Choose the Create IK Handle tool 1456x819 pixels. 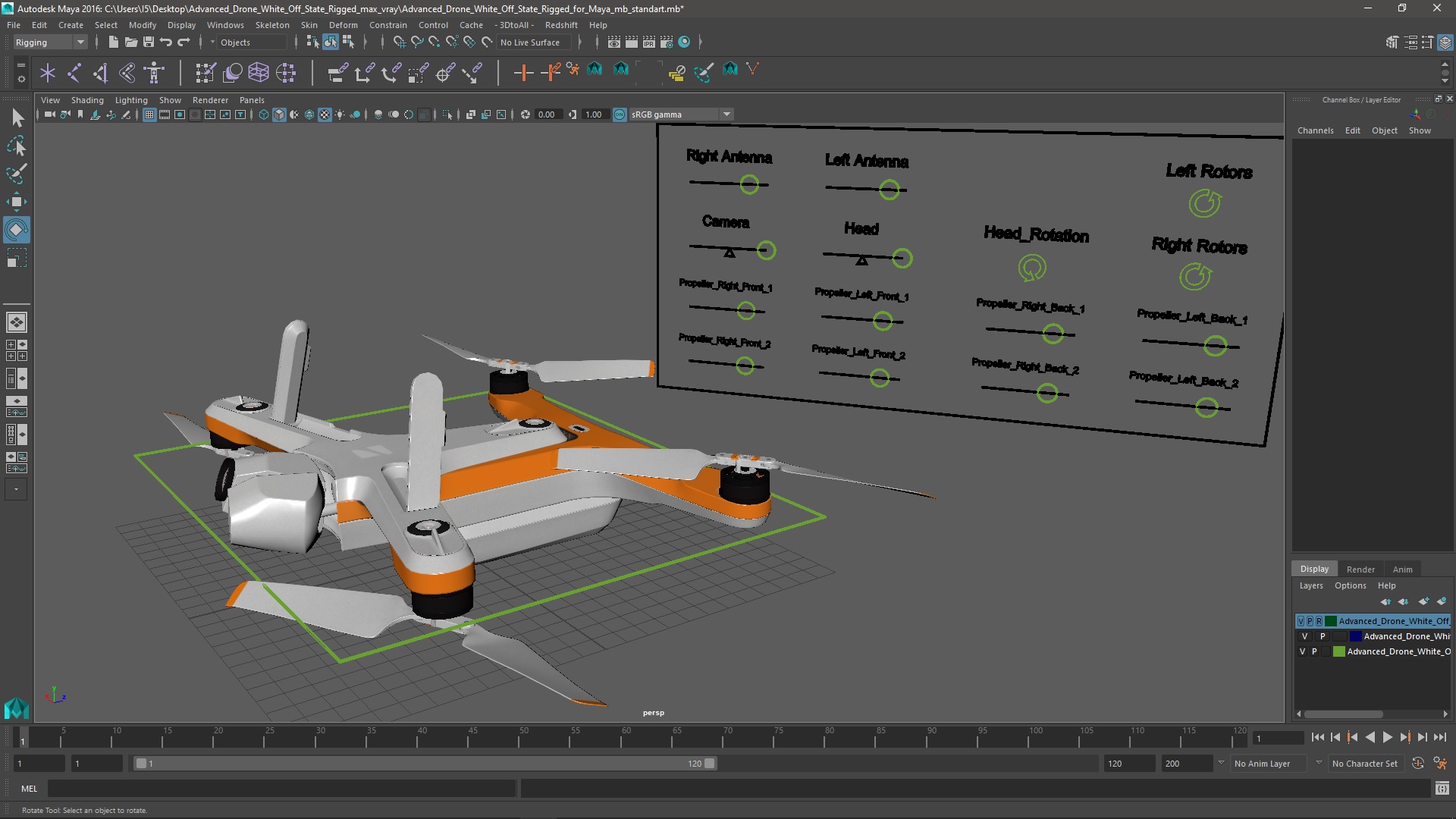(101, 73)
